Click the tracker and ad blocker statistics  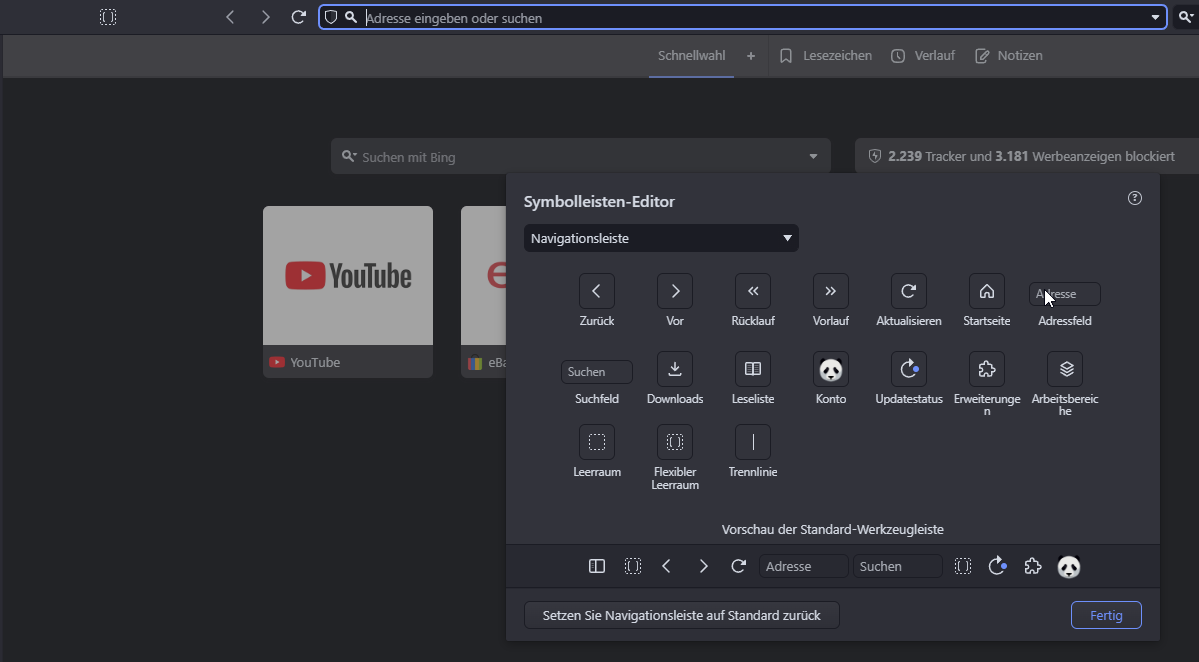coord(1025,157)
